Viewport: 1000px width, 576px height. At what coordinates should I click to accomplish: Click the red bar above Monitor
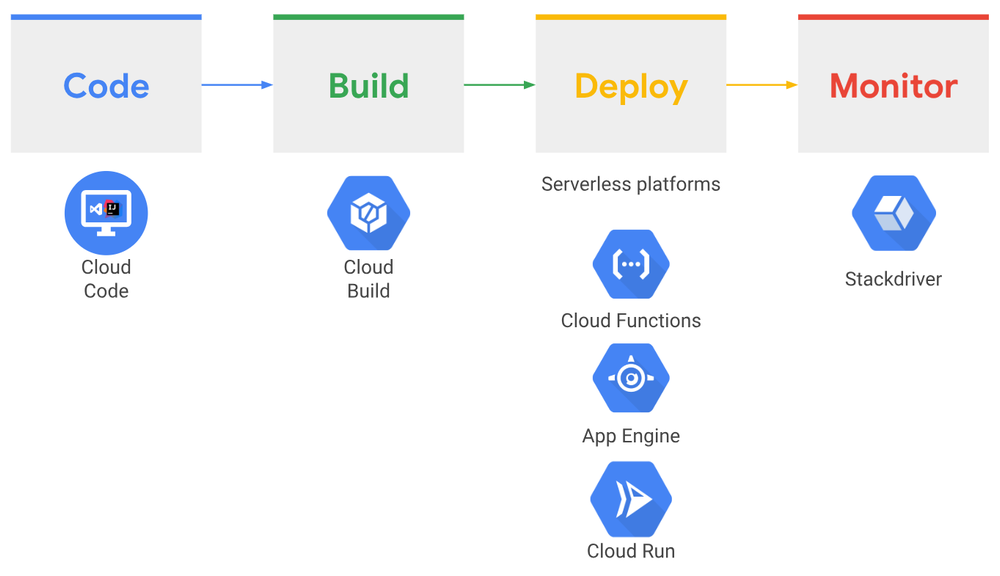[x=893, y=15]
